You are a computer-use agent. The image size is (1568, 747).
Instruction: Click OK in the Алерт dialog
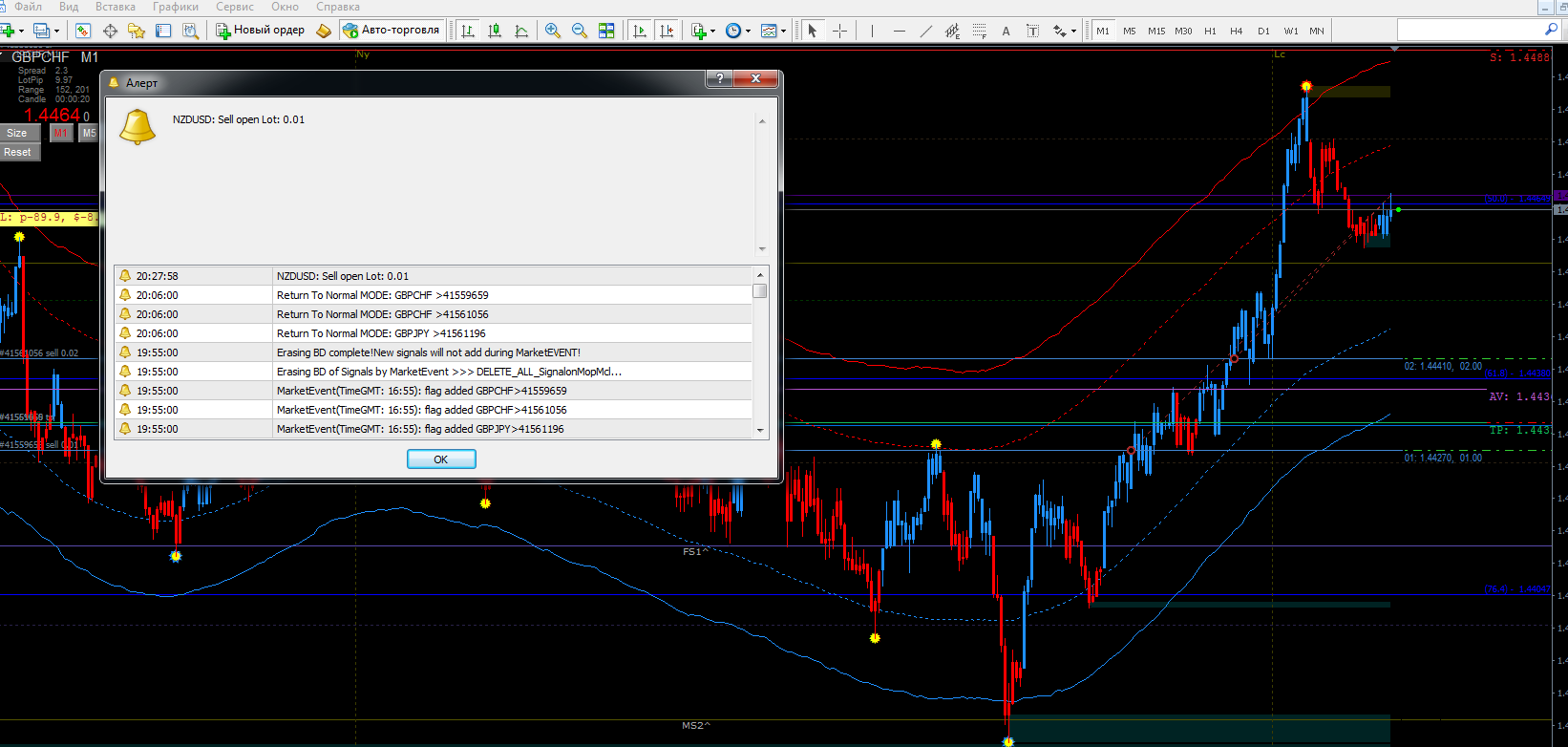(x=441, y=459)
